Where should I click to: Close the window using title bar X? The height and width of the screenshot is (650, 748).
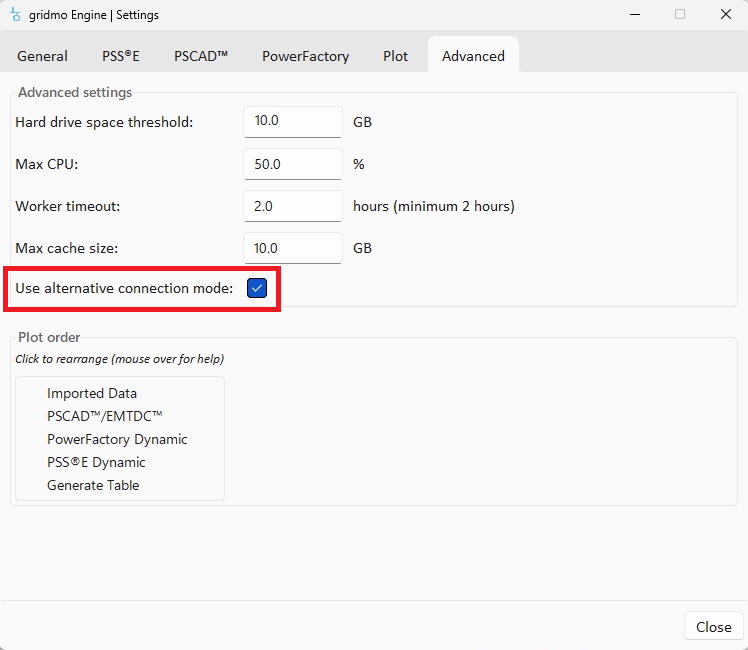pos(725,15)
